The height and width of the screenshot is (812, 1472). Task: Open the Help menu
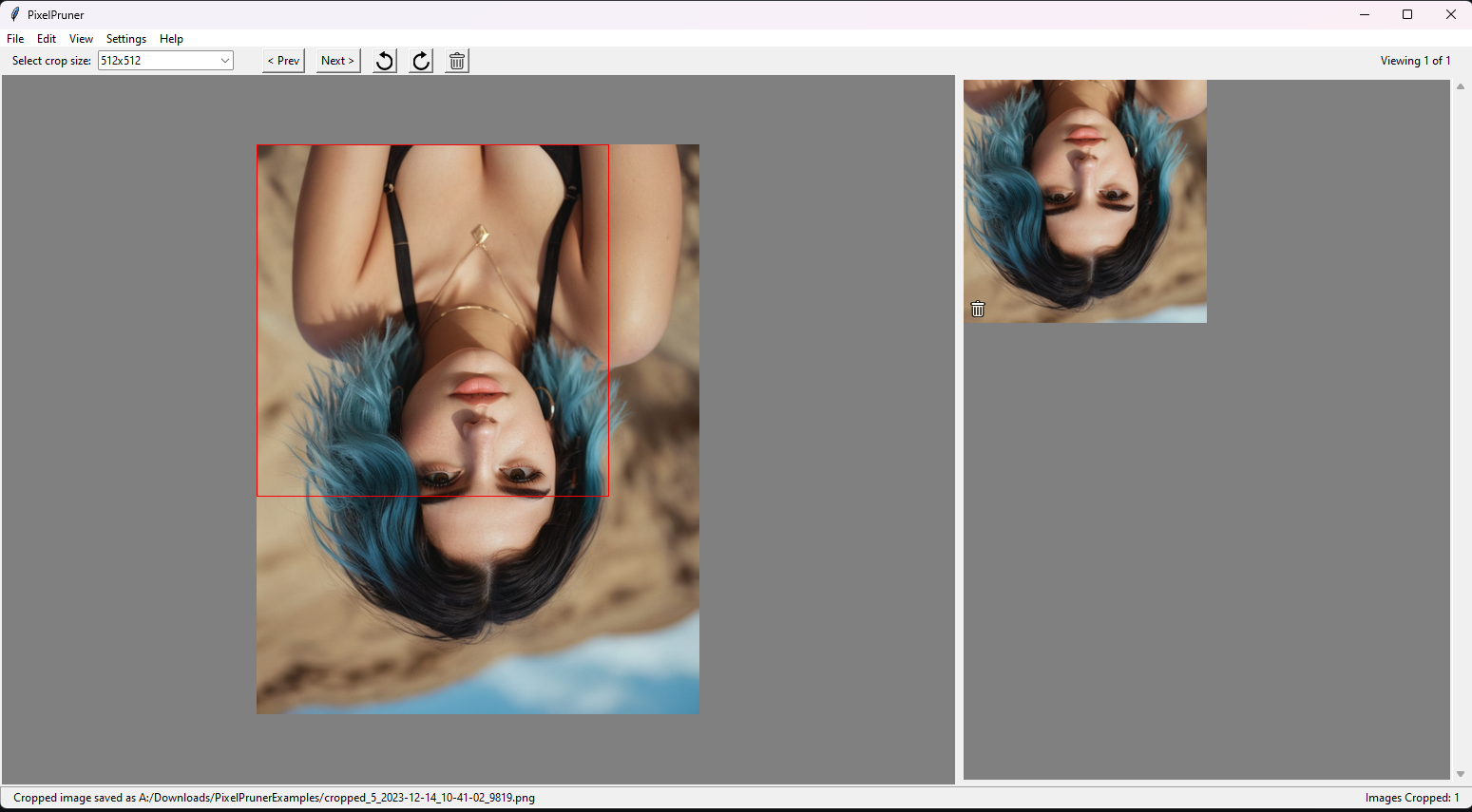pos(171,39)
